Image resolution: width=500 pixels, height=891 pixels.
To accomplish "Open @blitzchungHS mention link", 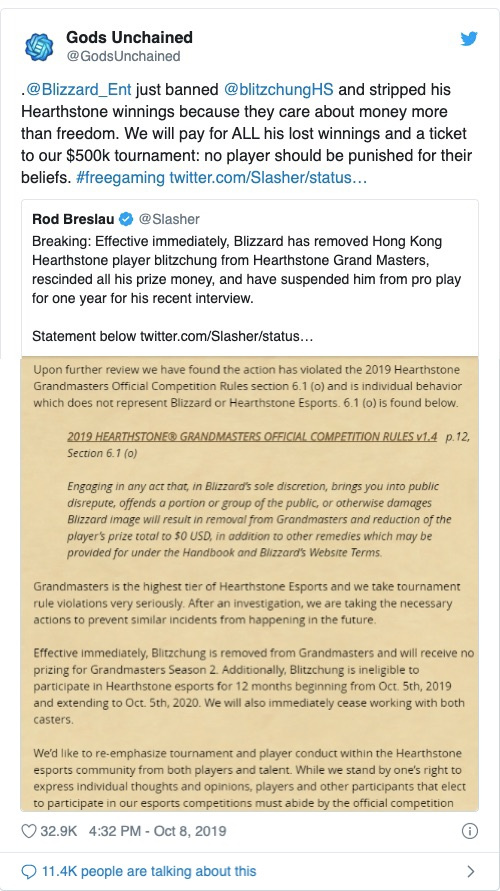I will 278,90.
